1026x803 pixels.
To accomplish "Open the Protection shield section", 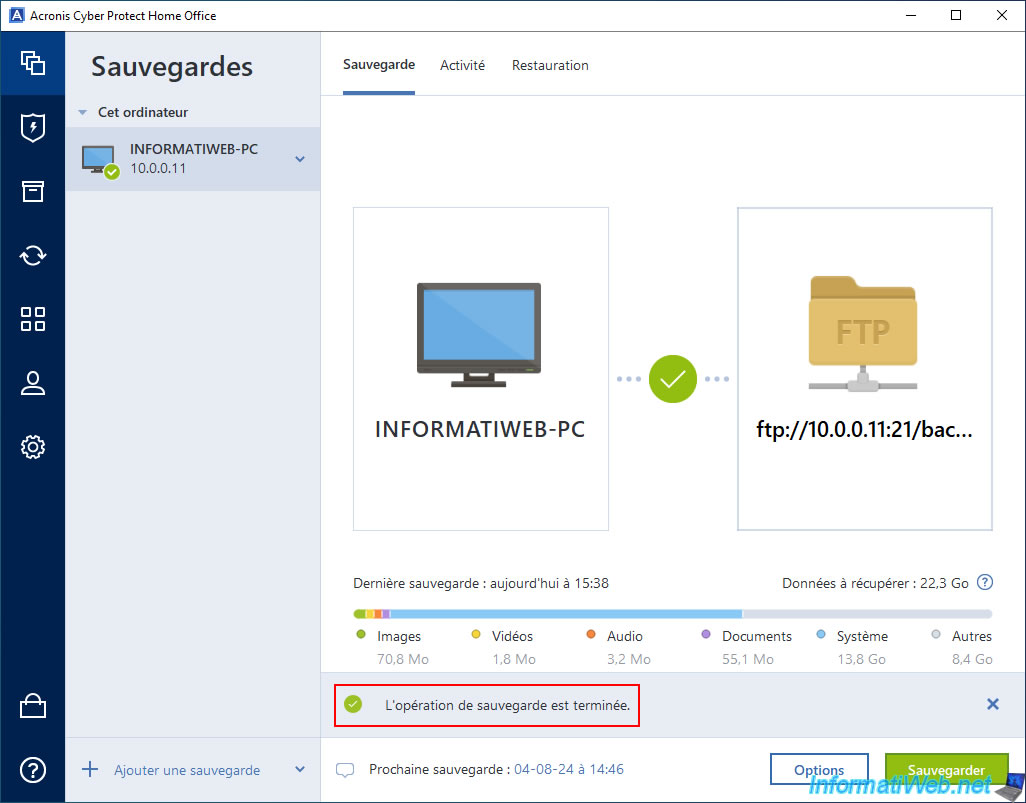I will pos(33,128).
